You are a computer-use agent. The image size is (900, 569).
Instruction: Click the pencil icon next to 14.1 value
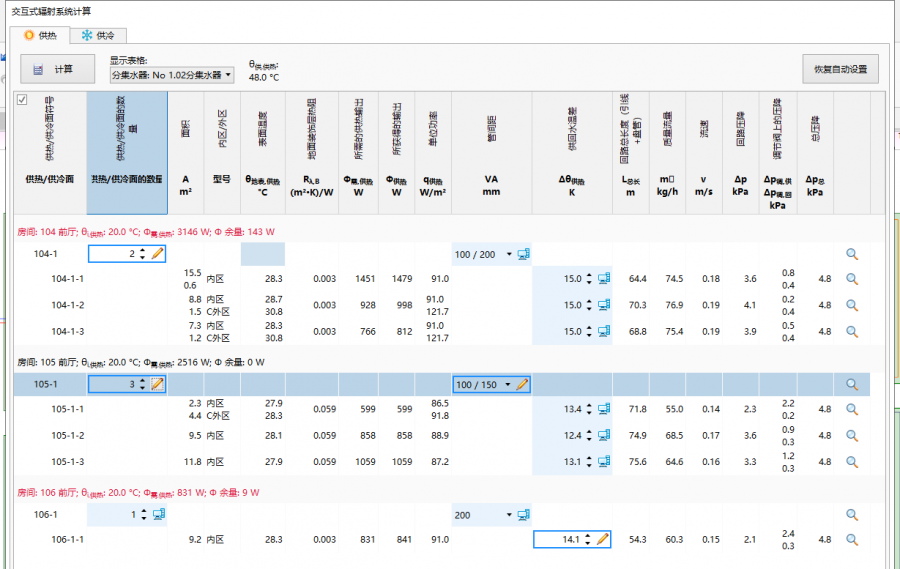602,539
